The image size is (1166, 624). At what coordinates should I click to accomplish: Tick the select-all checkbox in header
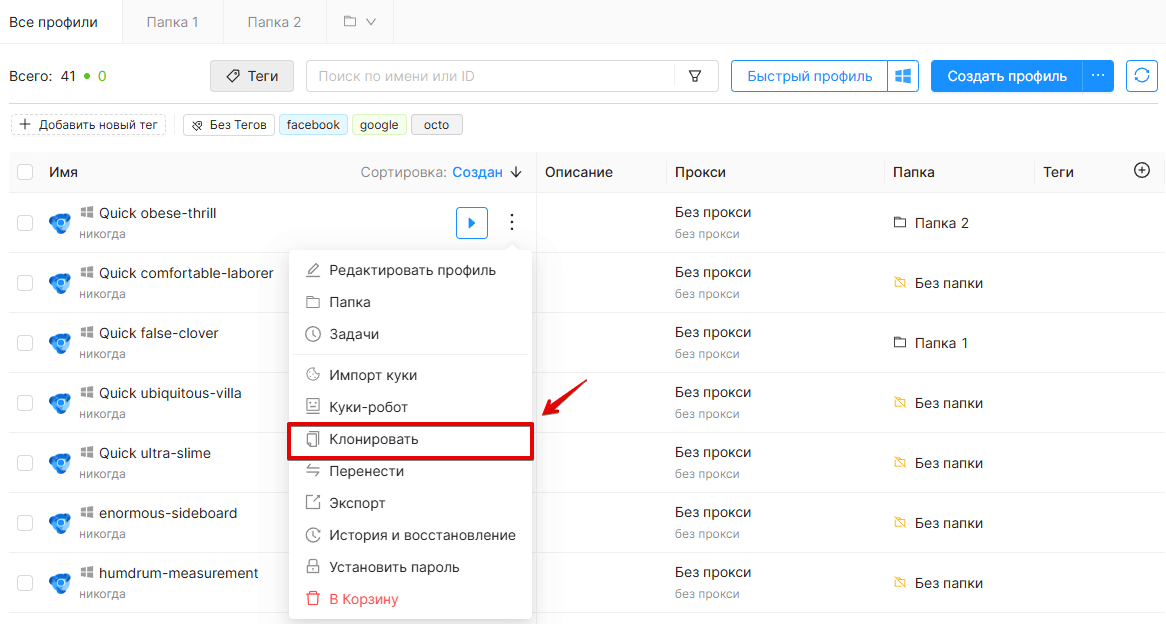25,172
